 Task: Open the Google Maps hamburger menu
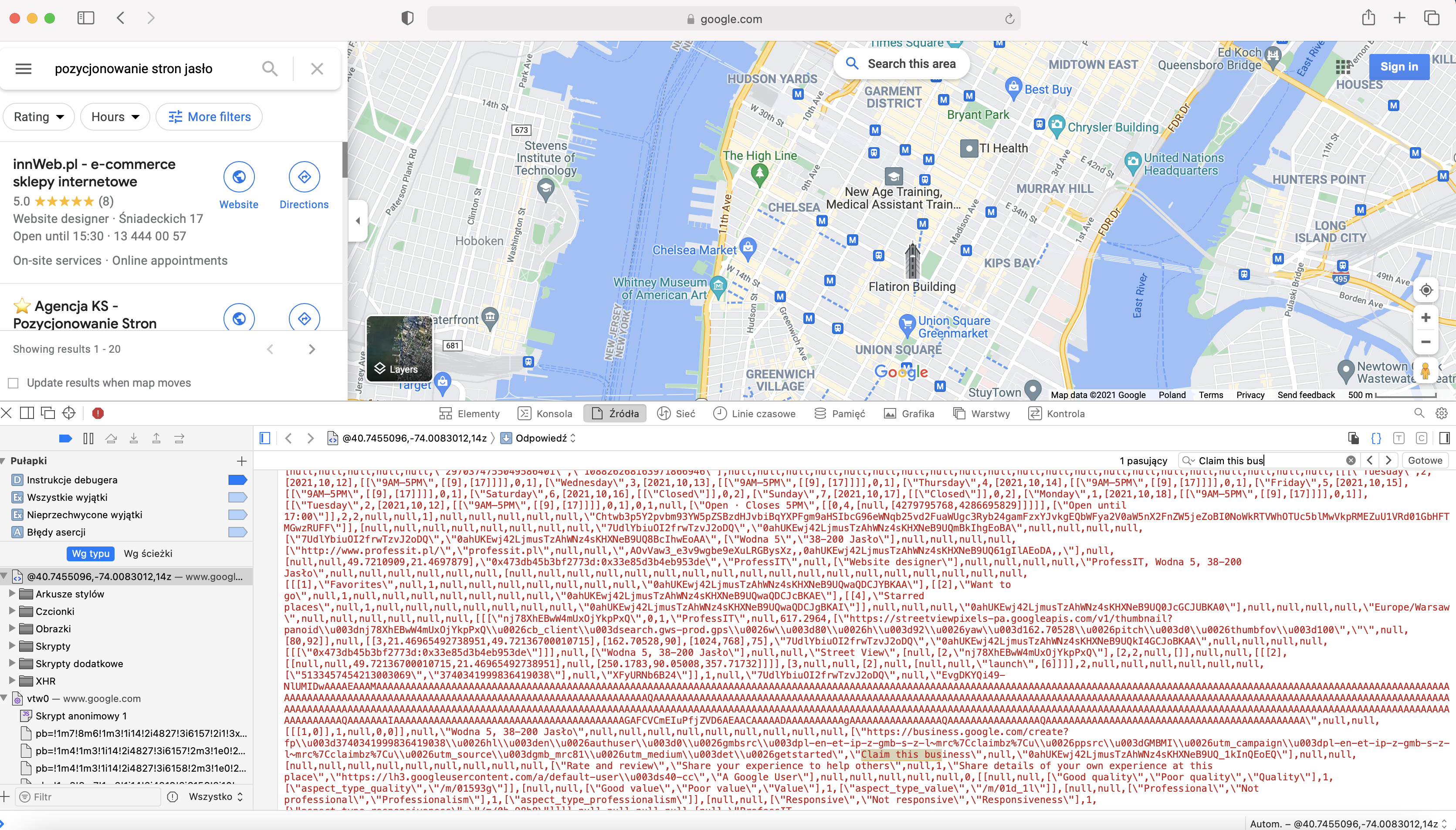pos(24,68)
